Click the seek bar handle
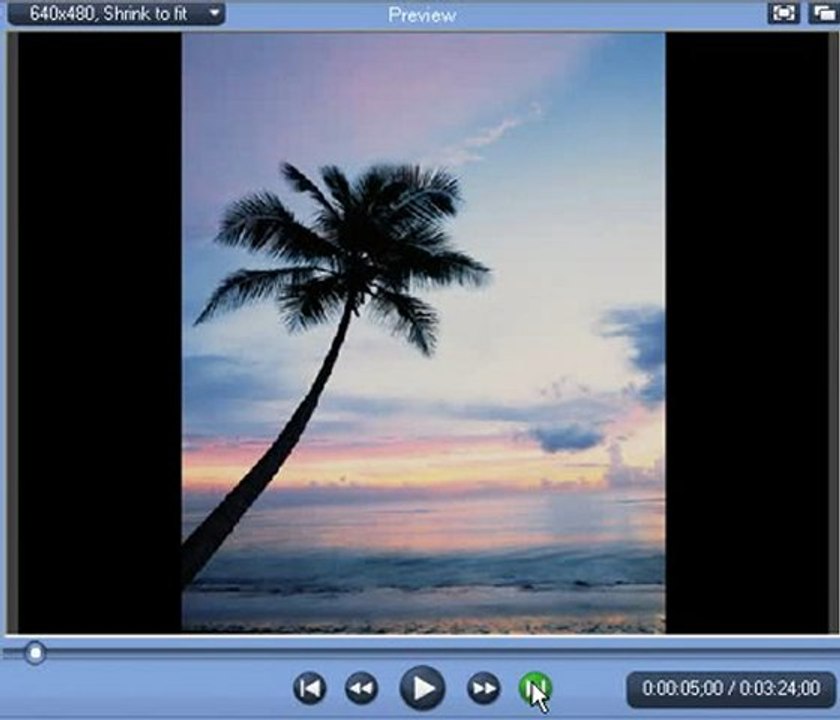This screenshot has height=720, width=840. 35,653
